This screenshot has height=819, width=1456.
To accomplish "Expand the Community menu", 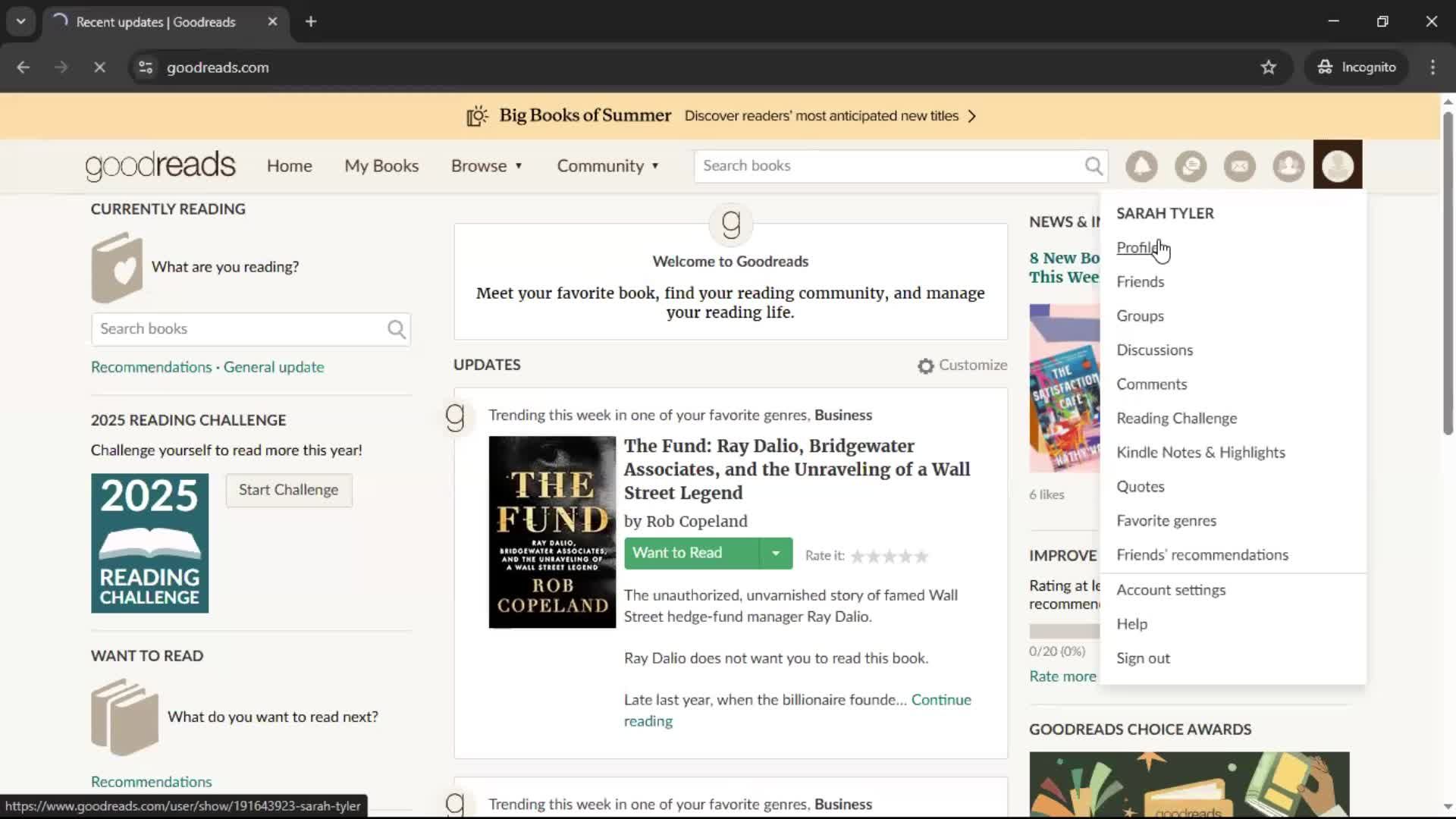I will (x=608, y=166).
